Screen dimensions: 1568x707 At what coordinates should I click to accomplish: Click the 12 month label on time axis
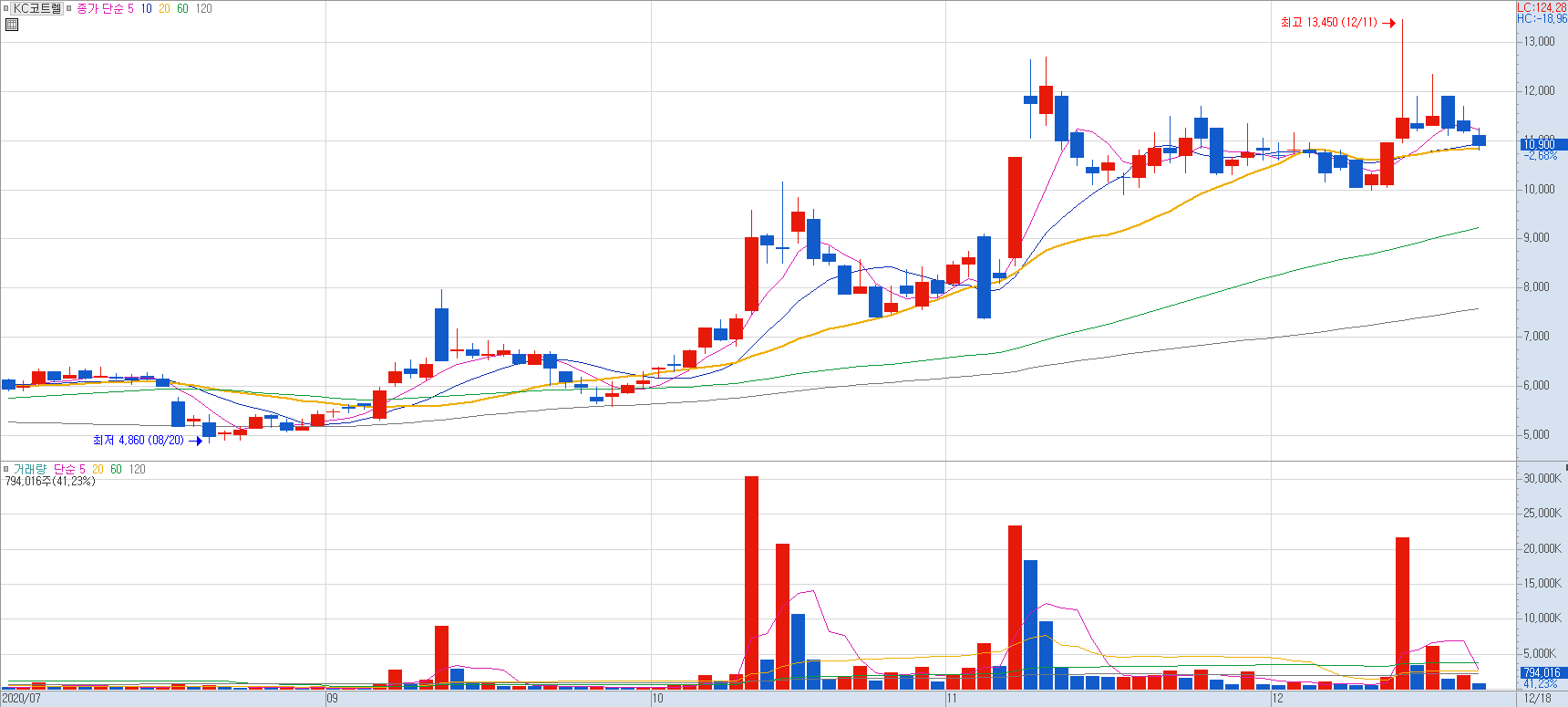click(1277, 699)
